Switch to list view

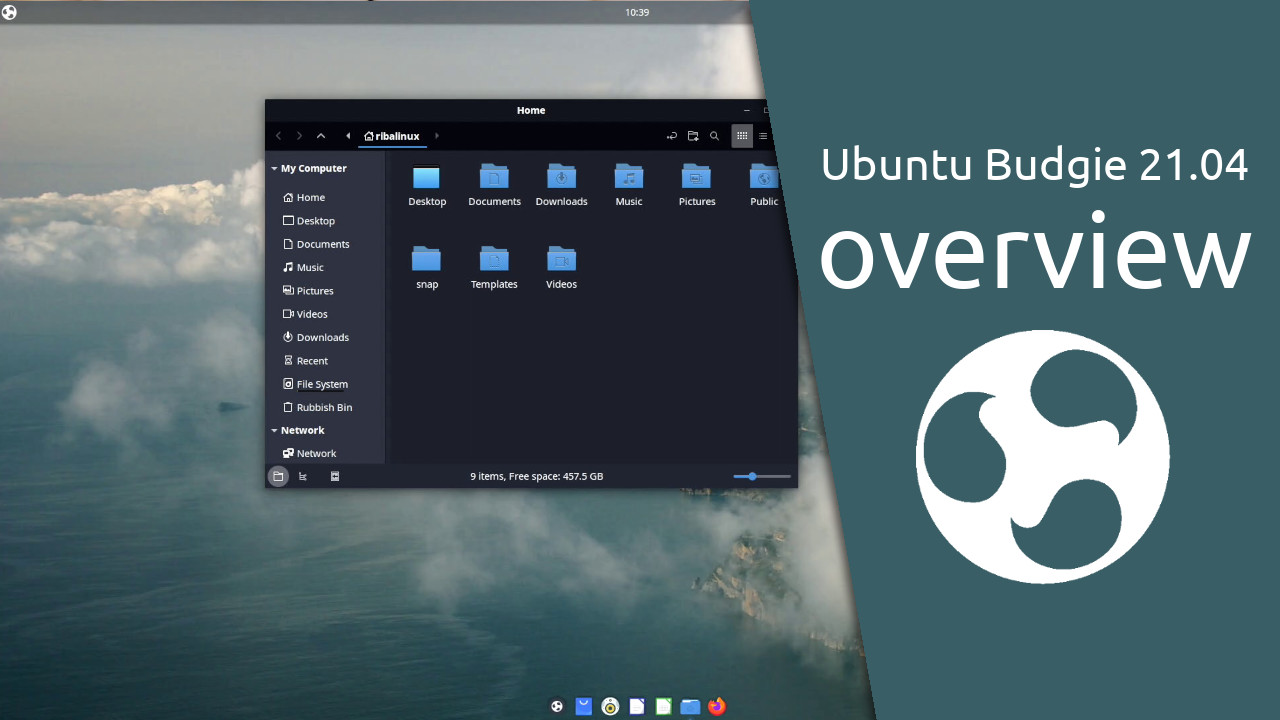point(763,136)
